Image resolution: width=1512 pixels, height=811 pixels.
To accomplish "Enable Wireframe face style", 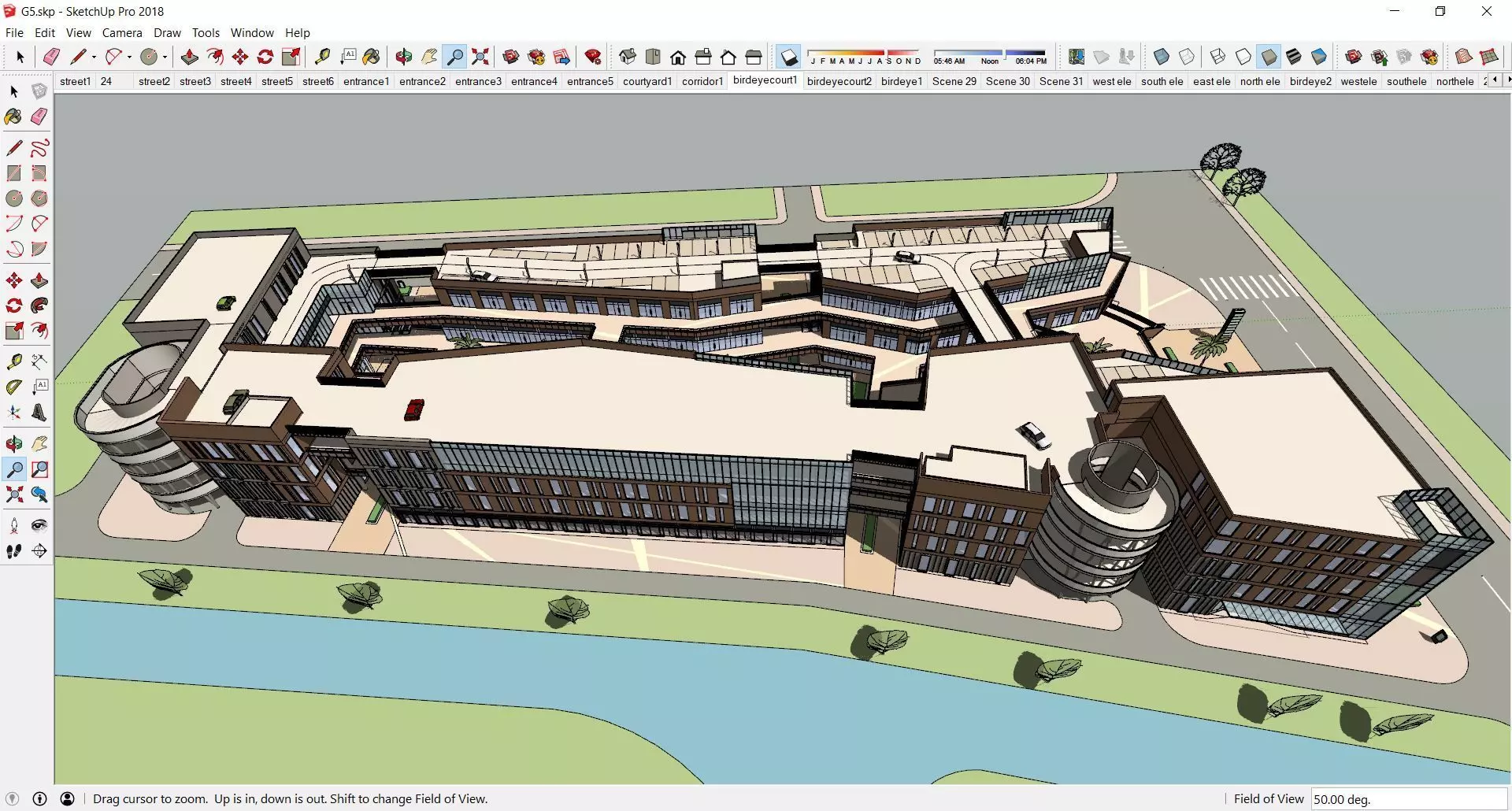I will (1218, 57).
